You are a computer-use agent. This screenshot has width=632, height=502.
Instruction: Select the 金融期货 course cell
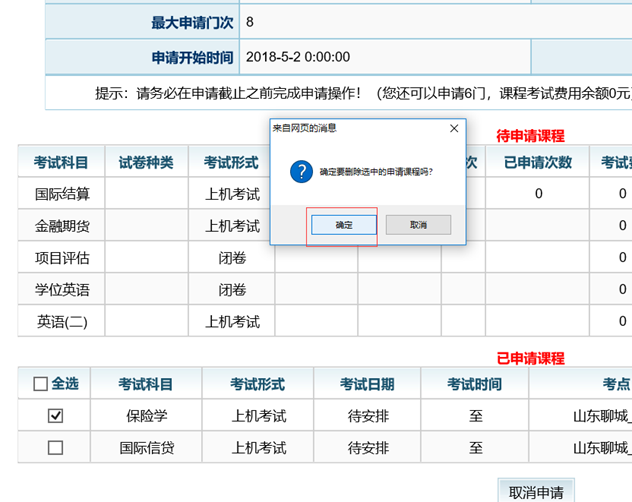[61, 226]
